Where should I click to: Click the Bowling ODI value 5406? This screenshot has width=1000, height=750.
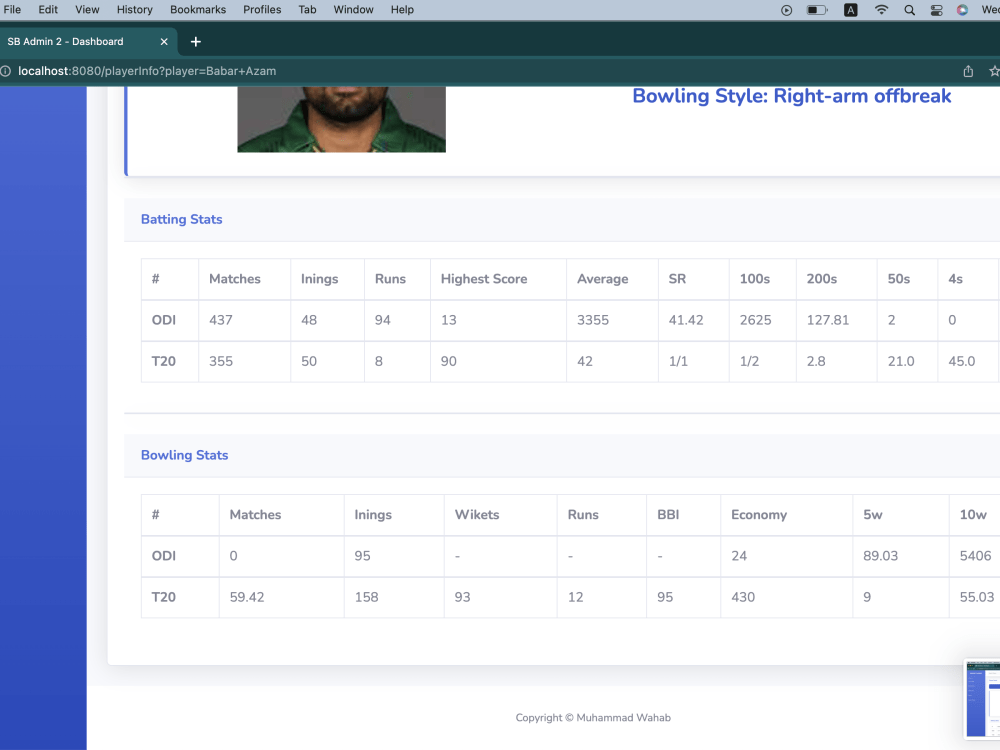click(976, 556)
